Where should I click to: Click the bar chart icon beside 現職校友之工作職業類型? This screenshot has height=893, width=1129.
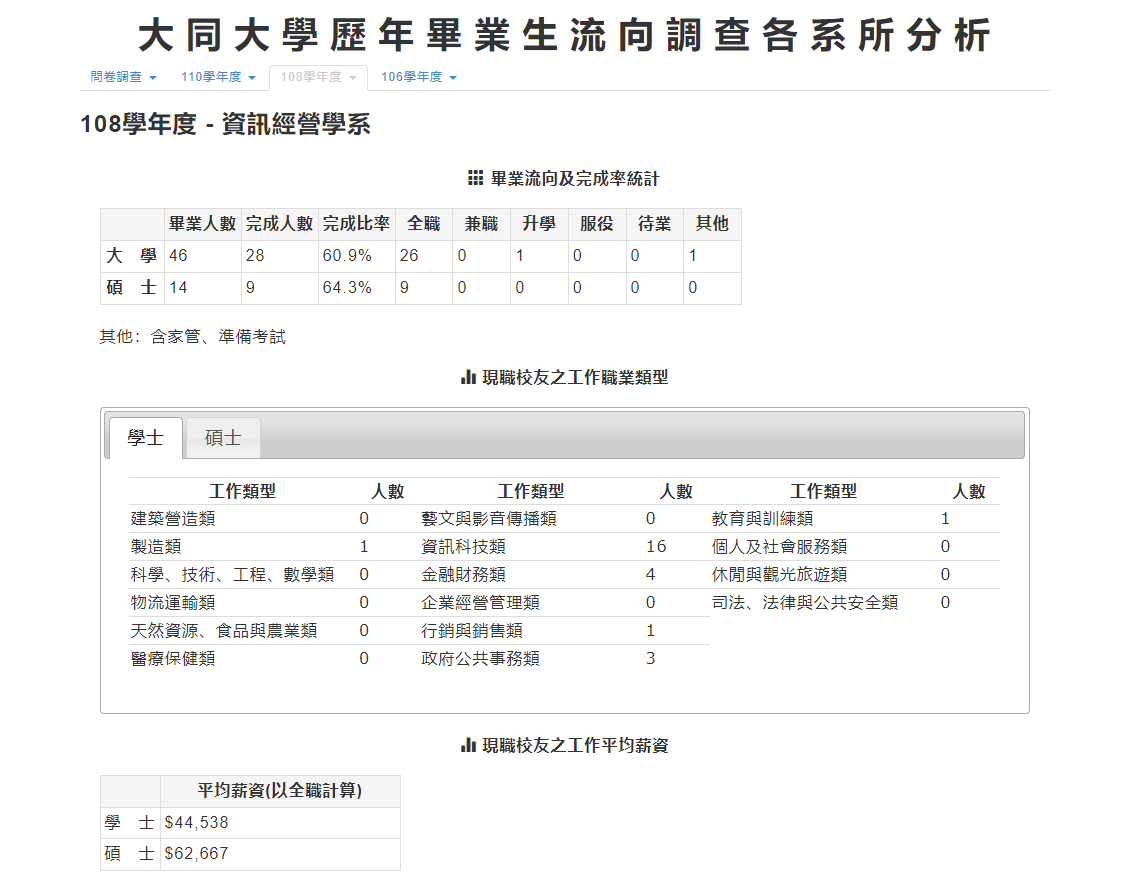[x=468, y=377]
